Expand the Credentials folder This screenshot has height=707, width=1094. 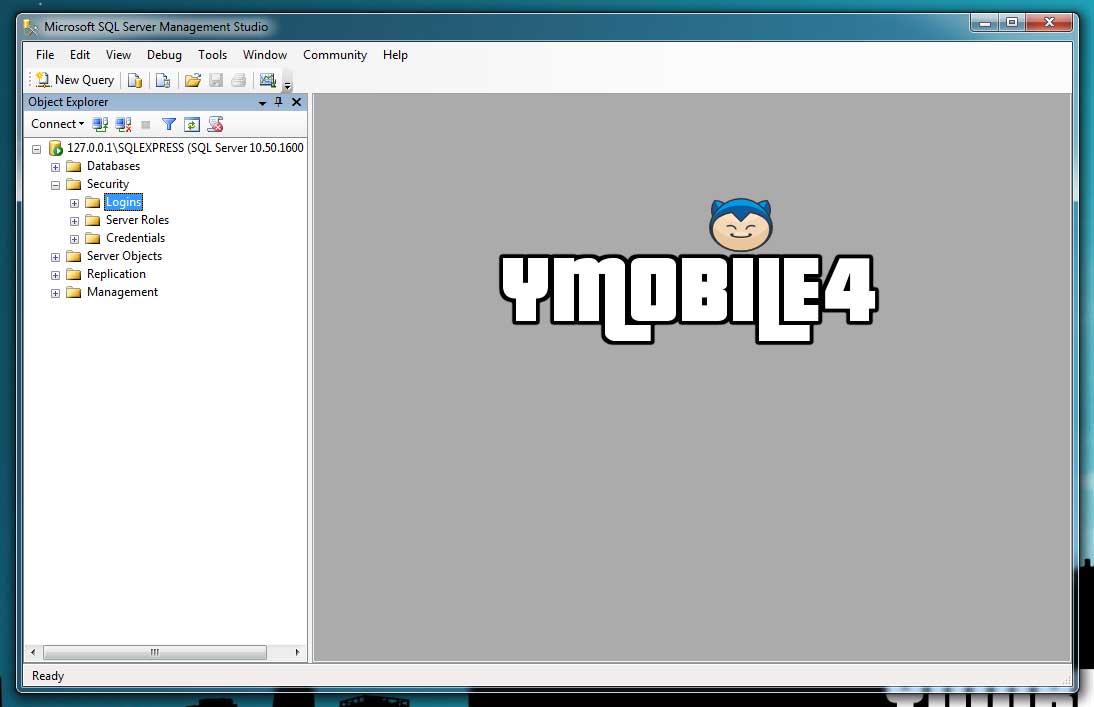click(x=74, y=239)
